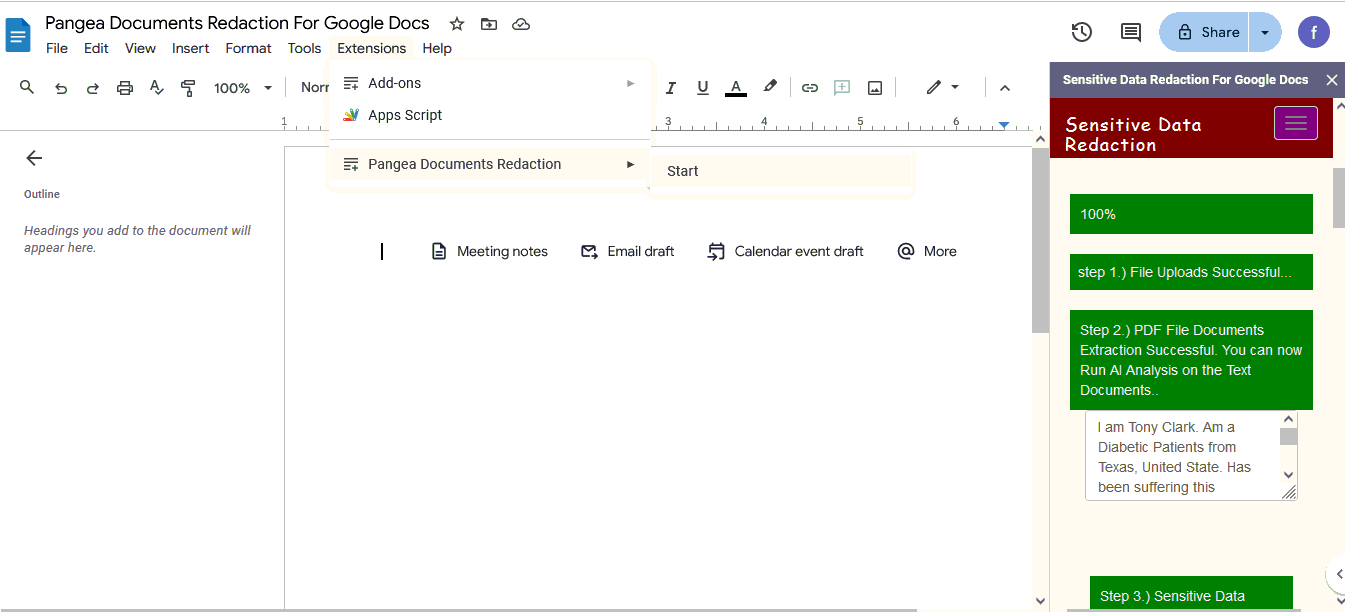Open the highlight color tool

[x=770, y=88]
